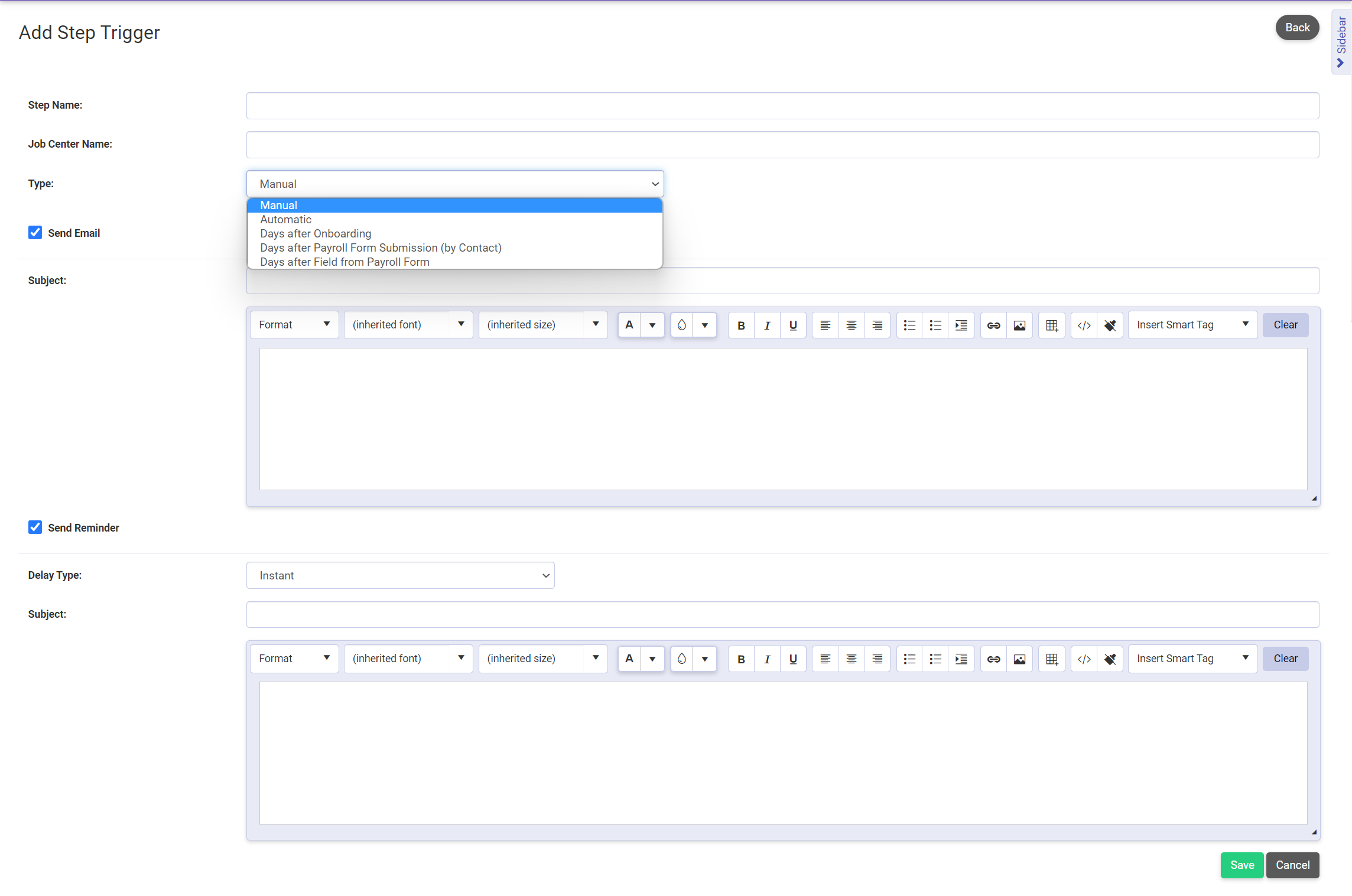
Task: Choose Days after Onboarding option
Action: (x=316, y=234)
